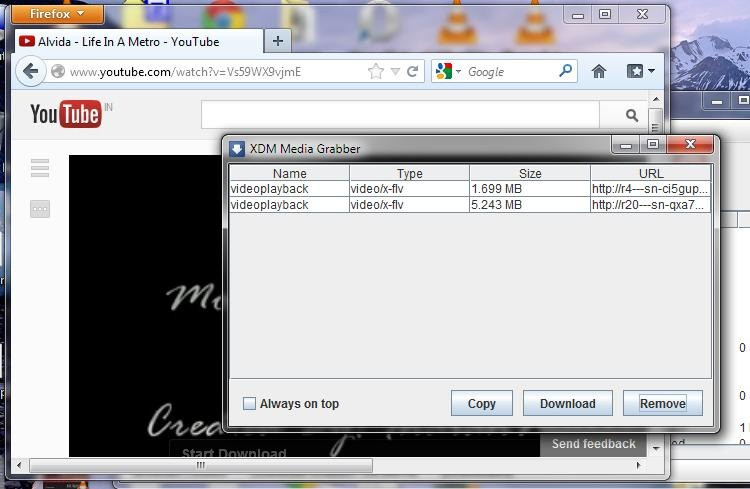Open the YouTube guide hamburger menu

coord(40,168)
